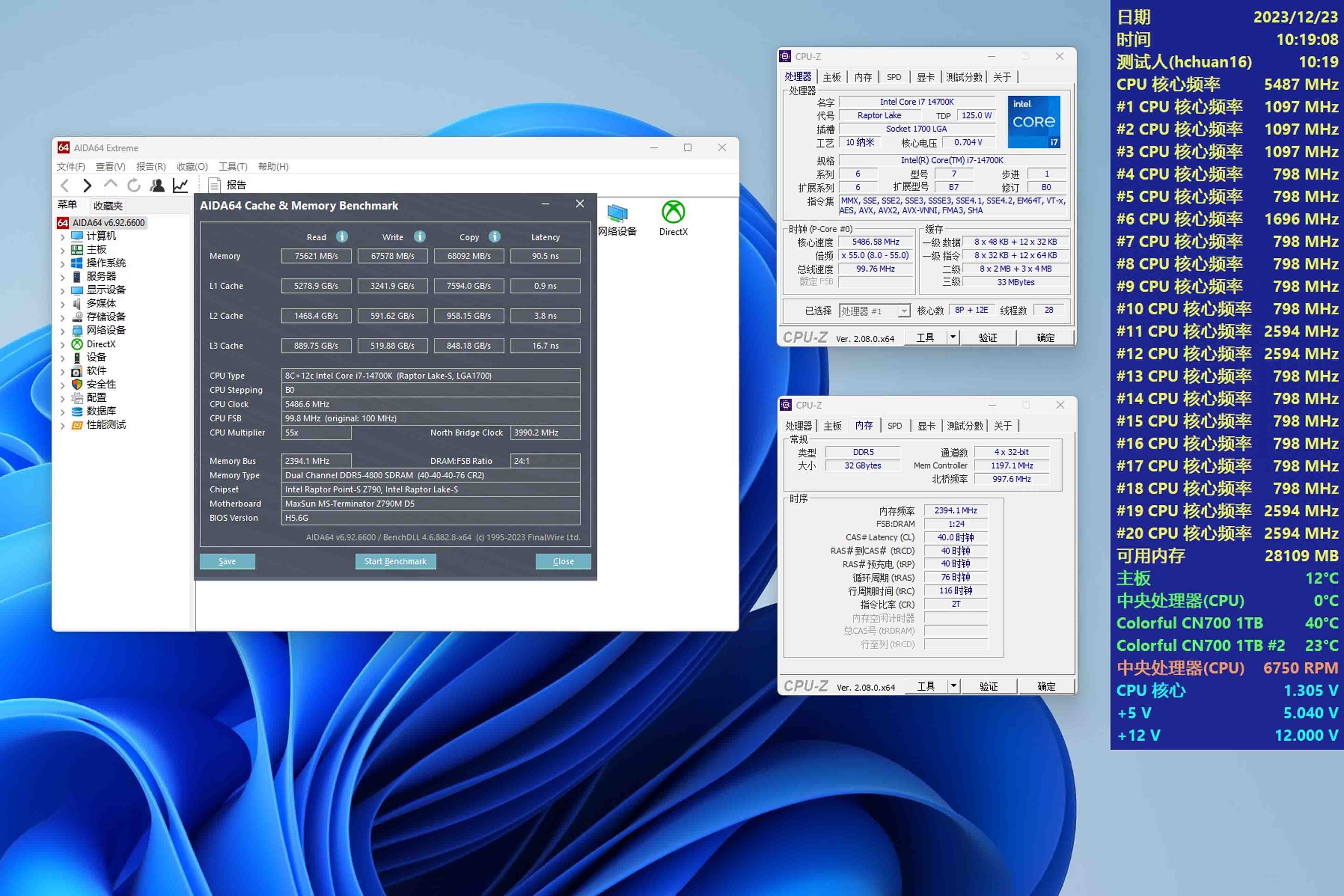
Task: Go forward with AIDA64 forward arrow
Action: point(87,185)
